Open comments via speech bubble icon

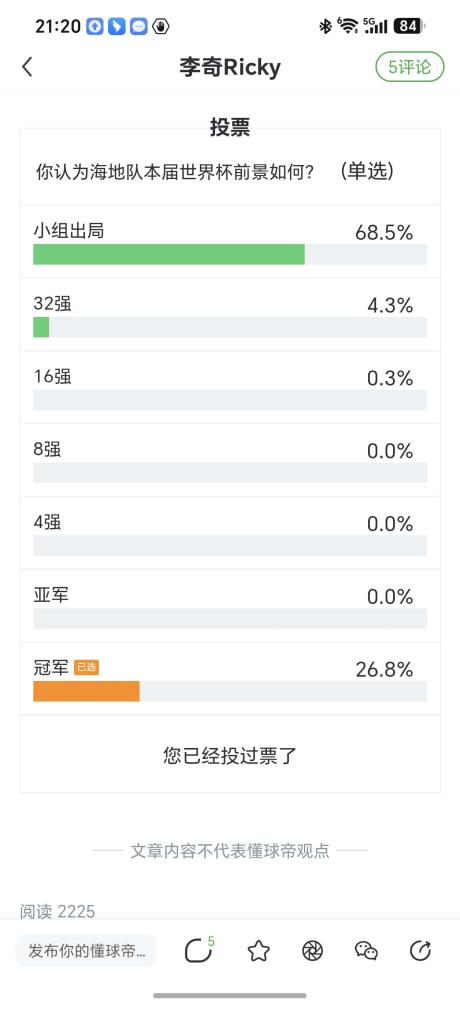pyautogui.click(x=199, y=950)
